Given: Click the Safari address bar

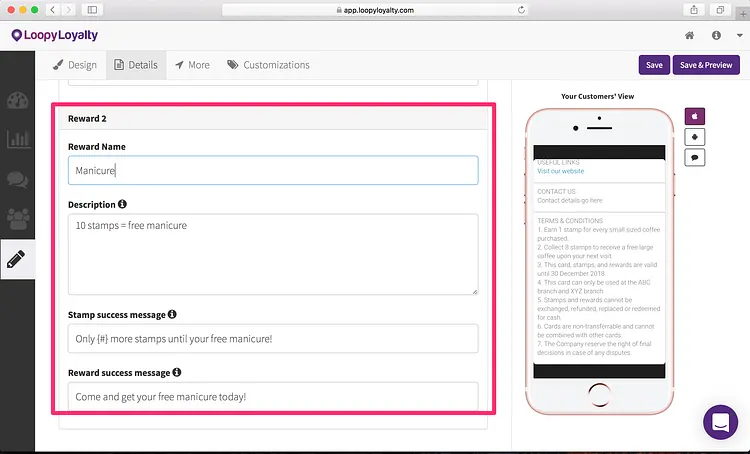Looking at the screenshot, I should tap(375, 10).
